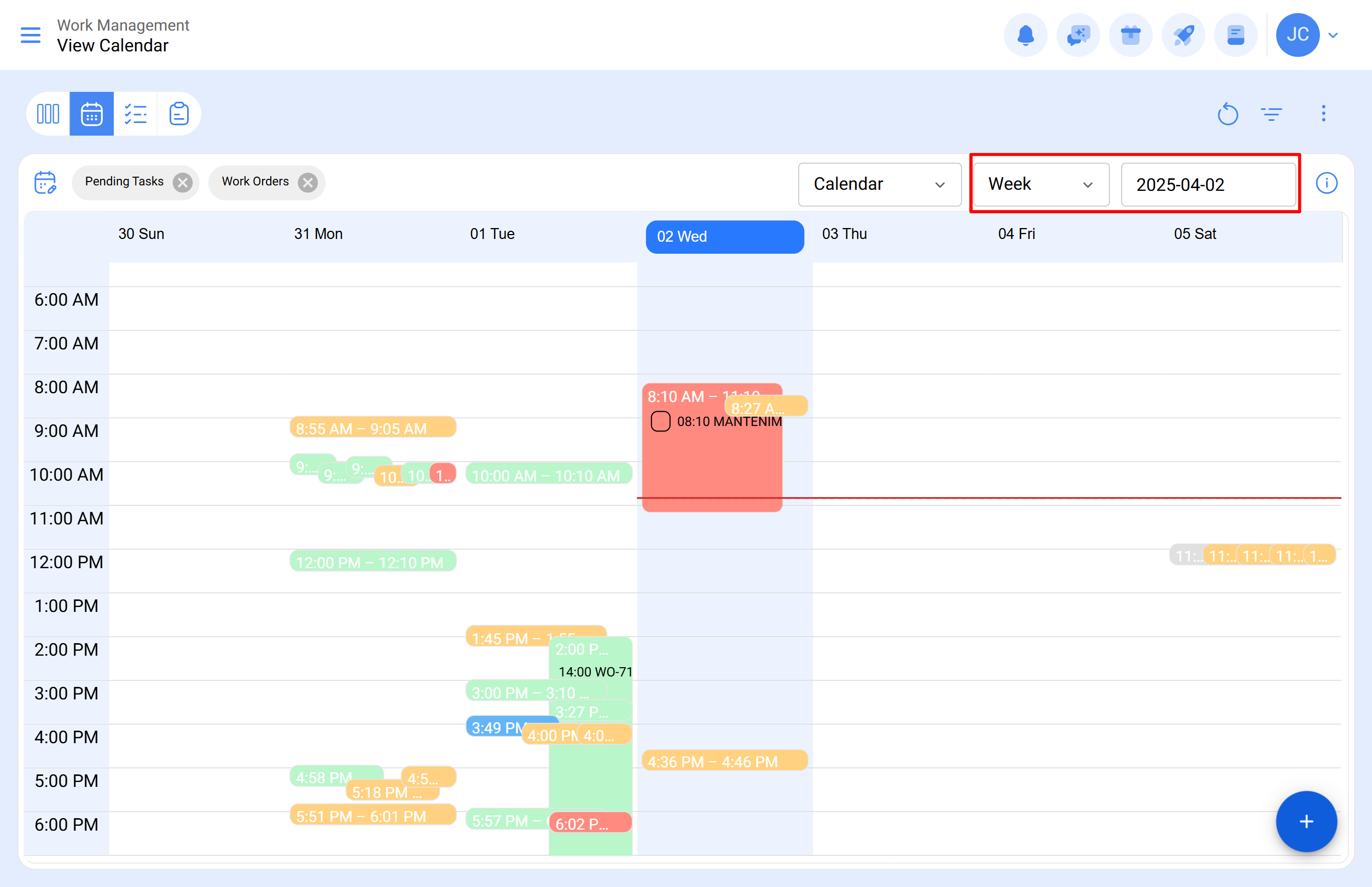Image resolution: width=1372 pixels, height=887 pixels.
Task: Open the 5:51 PM – 6:01 PM event
Action: point(373,815)
